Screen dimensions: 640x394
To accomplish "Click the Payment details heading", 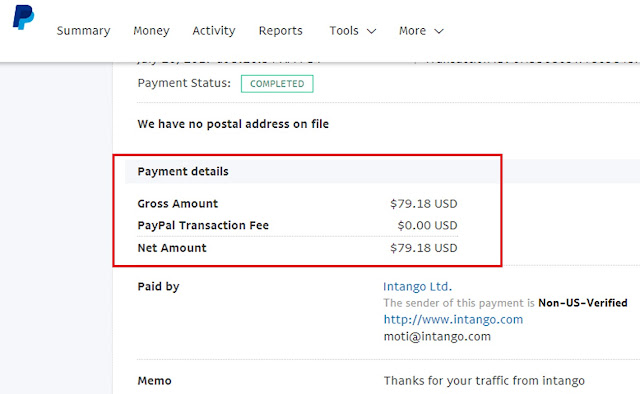I will pyautogui.click(x=183, y=171).
